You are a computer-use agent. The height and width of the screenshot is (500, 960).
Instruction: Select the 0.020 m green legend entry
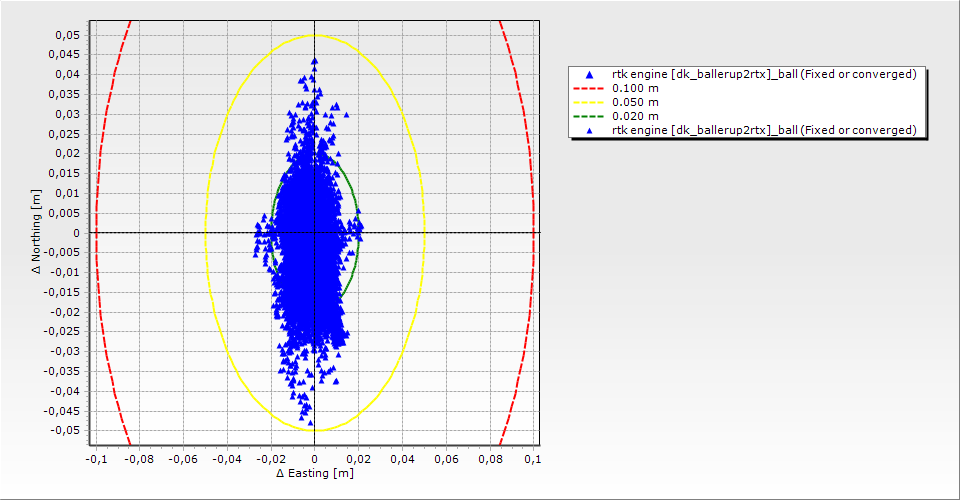click(x=616, y=116)
